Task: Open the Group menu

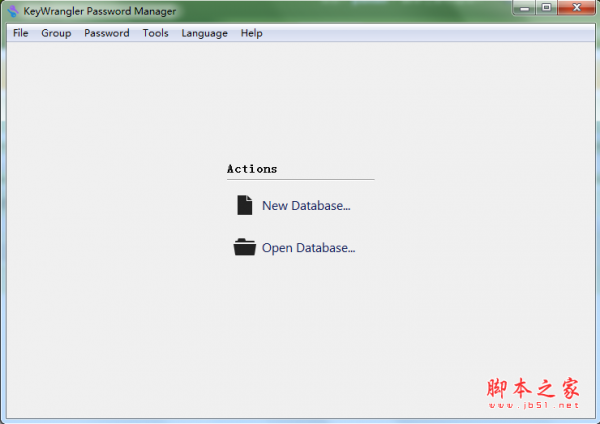Action: [56, 33]
